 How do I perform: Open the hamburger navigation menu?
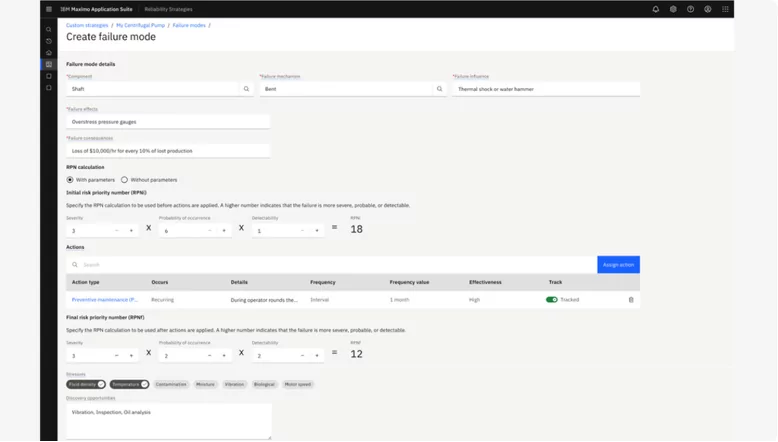click(49, 9)
